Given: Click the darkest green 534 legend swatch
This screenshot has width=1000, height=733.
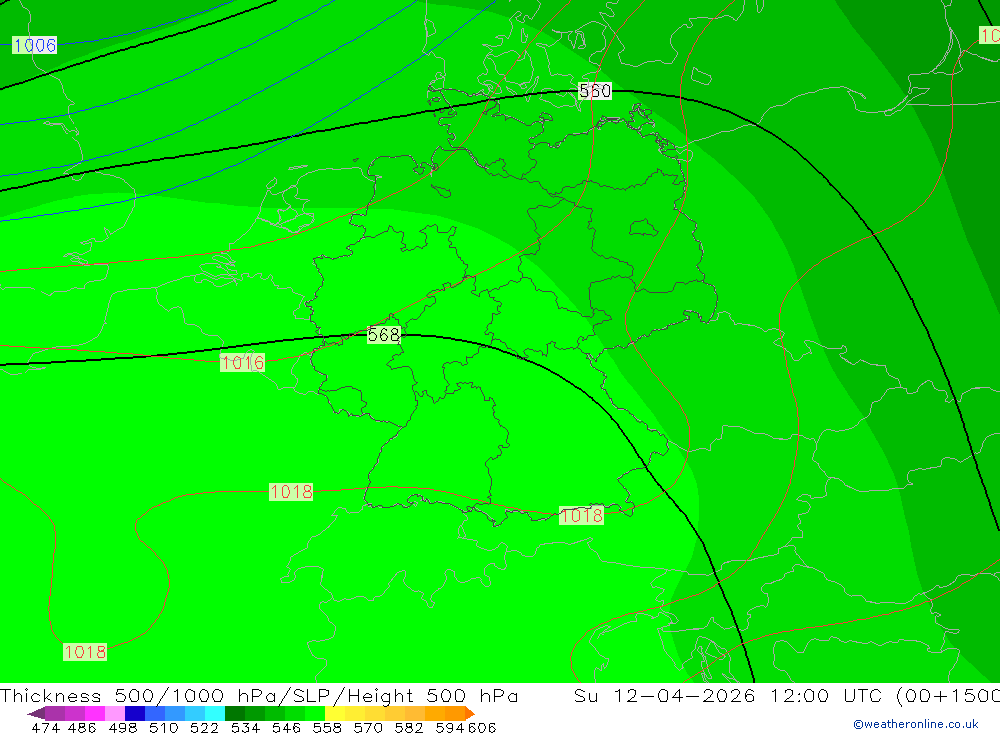Looking at the screenshot, I should [x=235, y=713].
